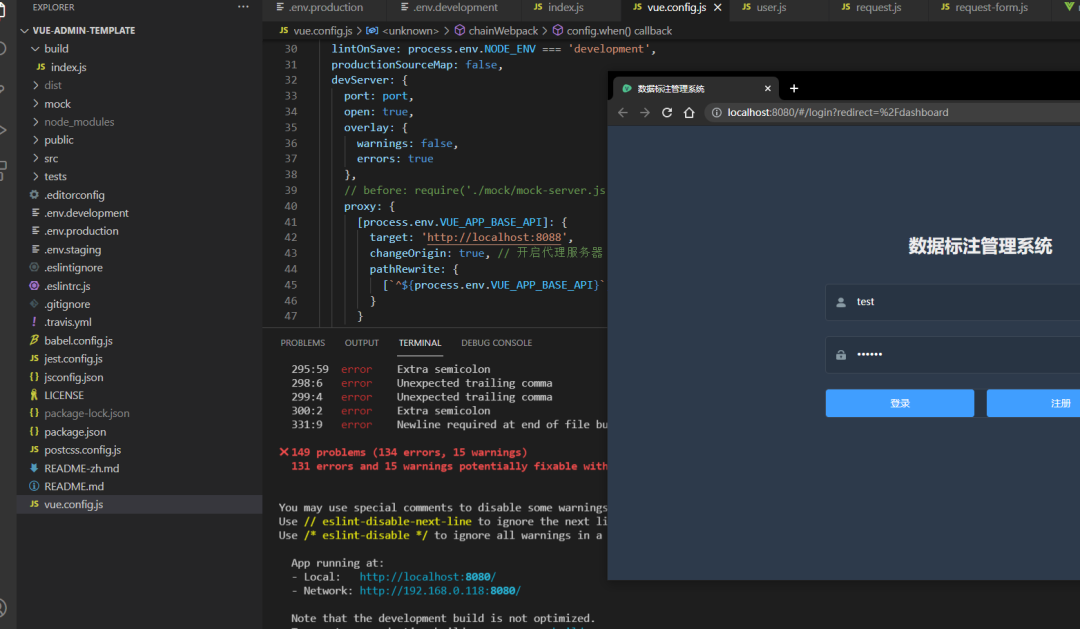Select the TERMINAL panel tab

point(419,342)
